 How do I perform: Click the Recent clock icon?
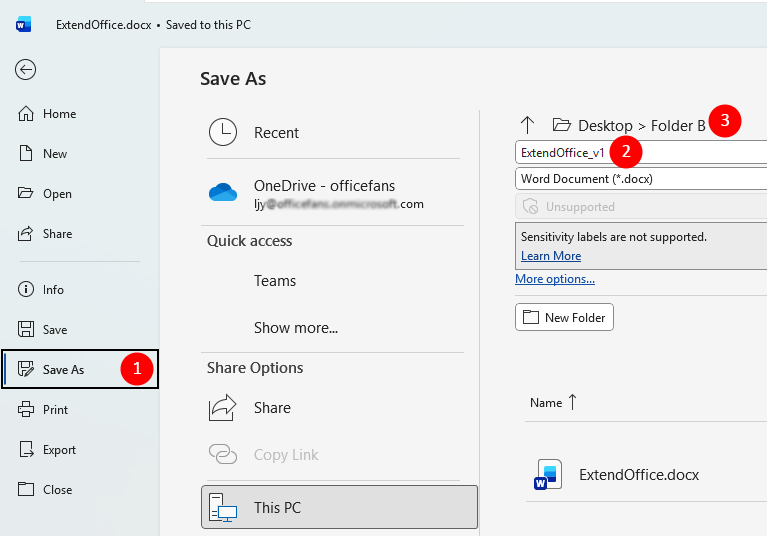pyautogui.click(x=223, y=132)
